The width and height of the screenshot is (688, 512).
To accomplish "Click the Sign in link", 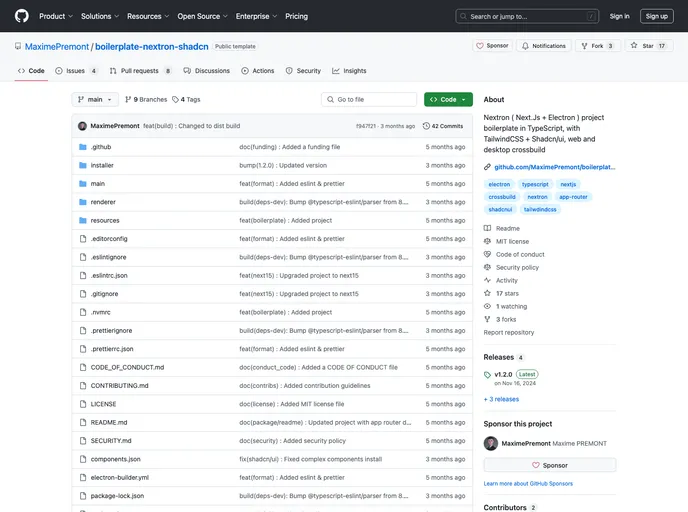I will click(x=620, y=16).
